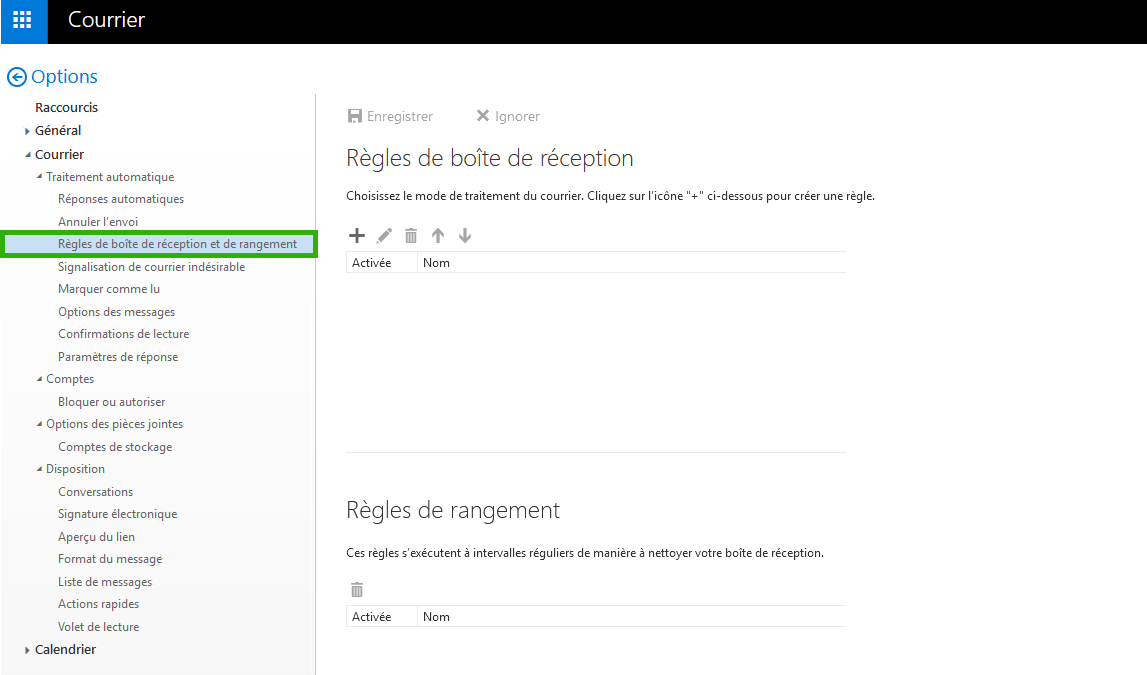1147x675 pixels.
Task: Open Aperçu du lien settings
Action: pyautogui.click(x=96, y=537)
